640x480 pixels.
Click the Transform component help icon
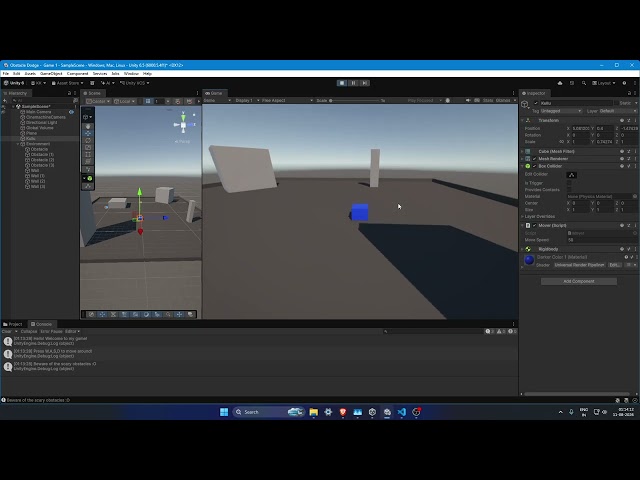coord(622,120)
